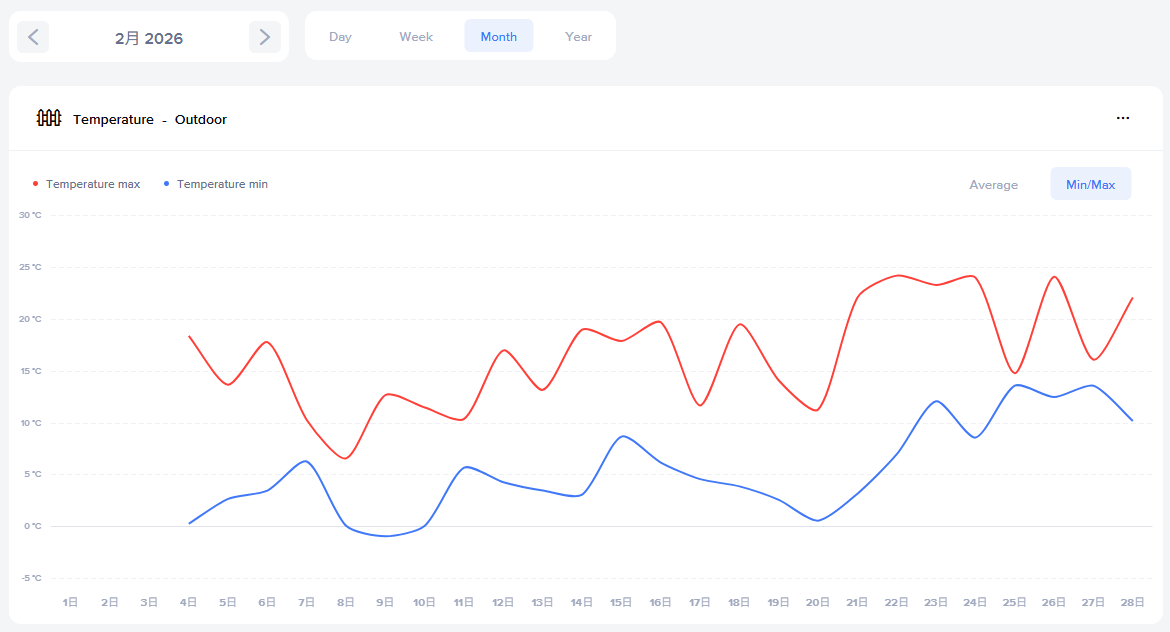
Task: Click the 4日 label on the x-axis
Action: click(x=188, y=602)
